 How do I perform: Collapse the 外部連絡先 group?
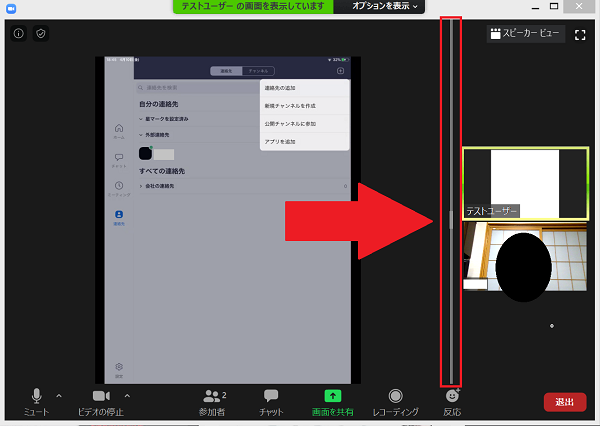click(141, 135)
